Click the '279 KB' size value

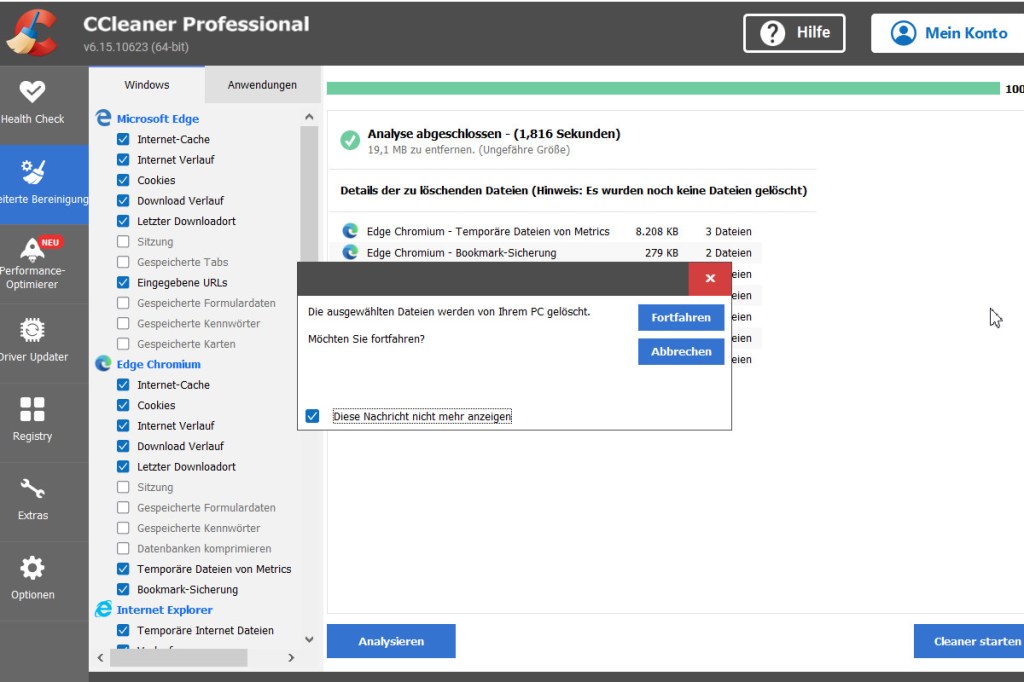[x=661, y=253]
